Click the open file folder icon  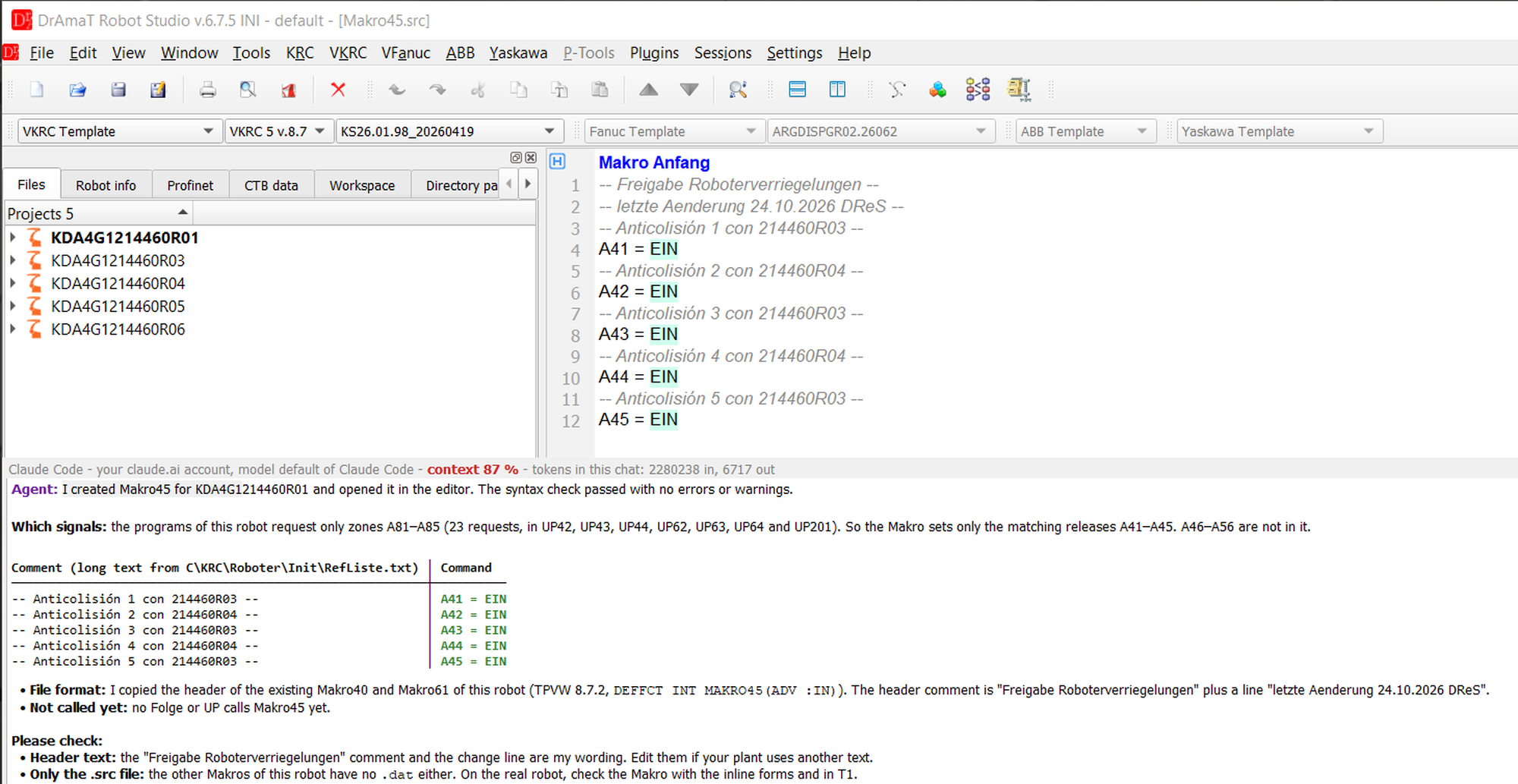[77, 90]
